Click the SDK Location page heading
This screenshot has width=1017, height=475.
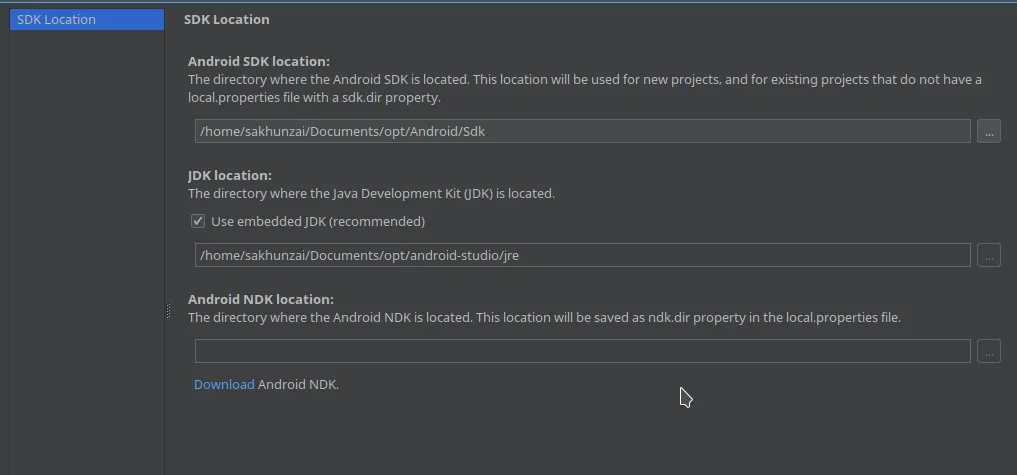(x=226, y=19)
